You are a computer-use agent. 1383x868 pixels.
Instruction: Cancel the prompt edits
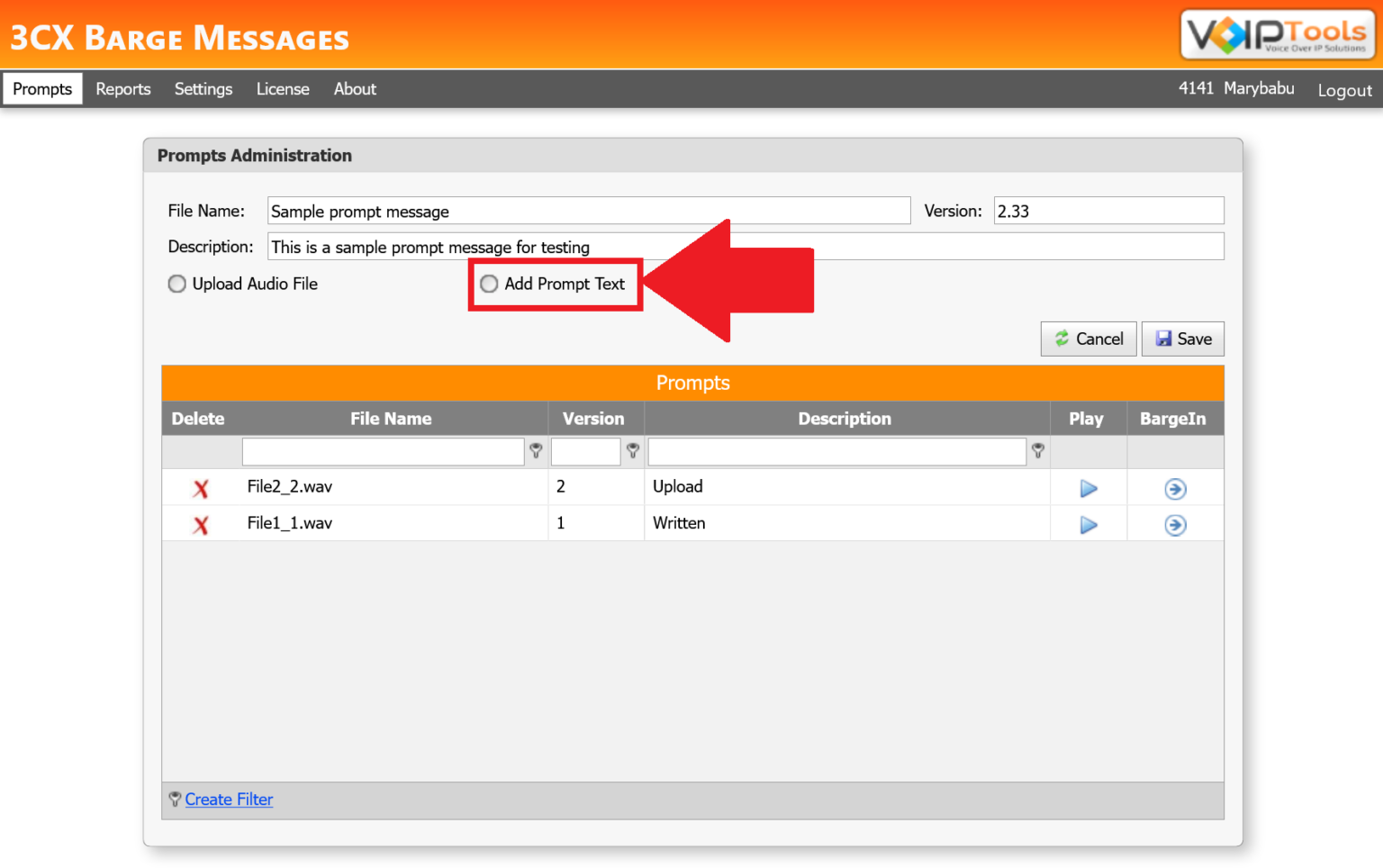[1089, 339]
